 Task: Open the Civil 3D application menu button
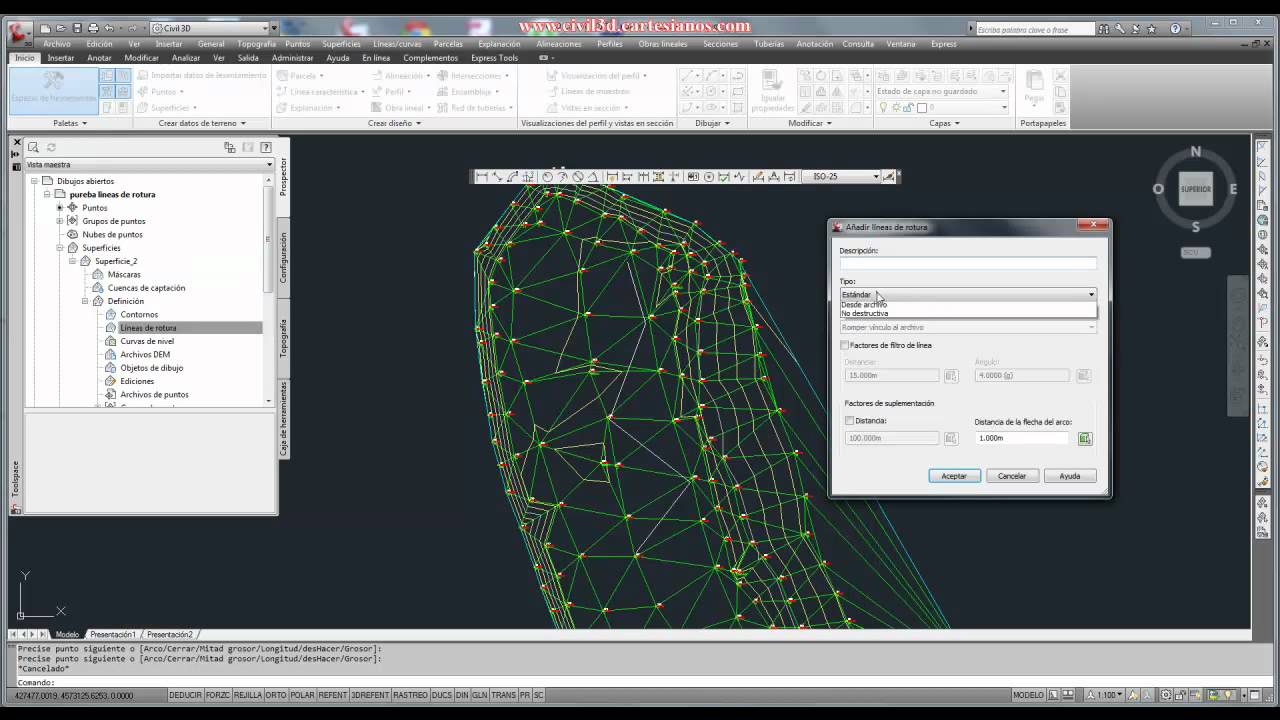click(20, 32)
